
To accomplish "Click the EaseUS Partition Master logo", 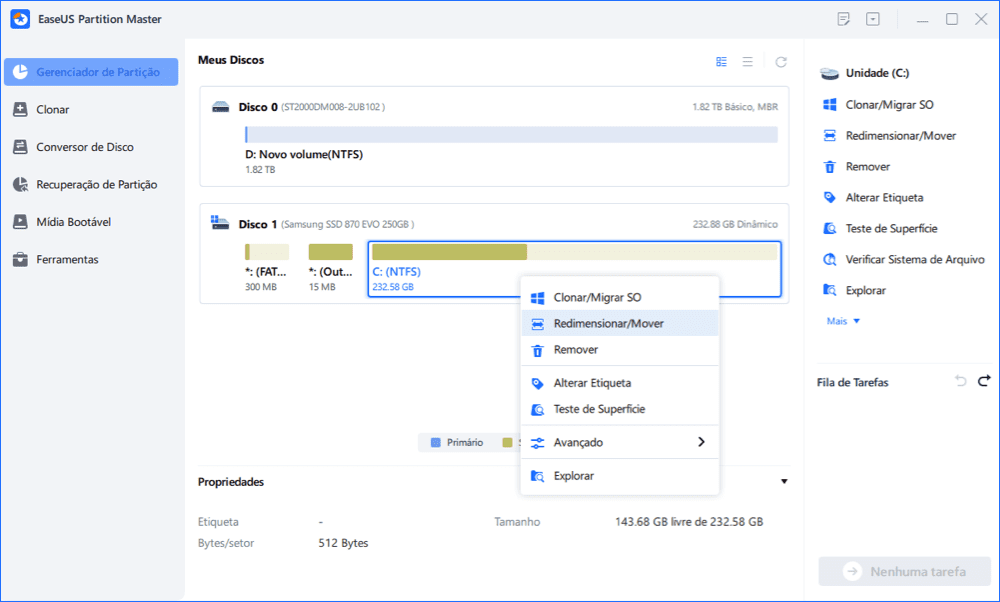I will coord(20,19).
